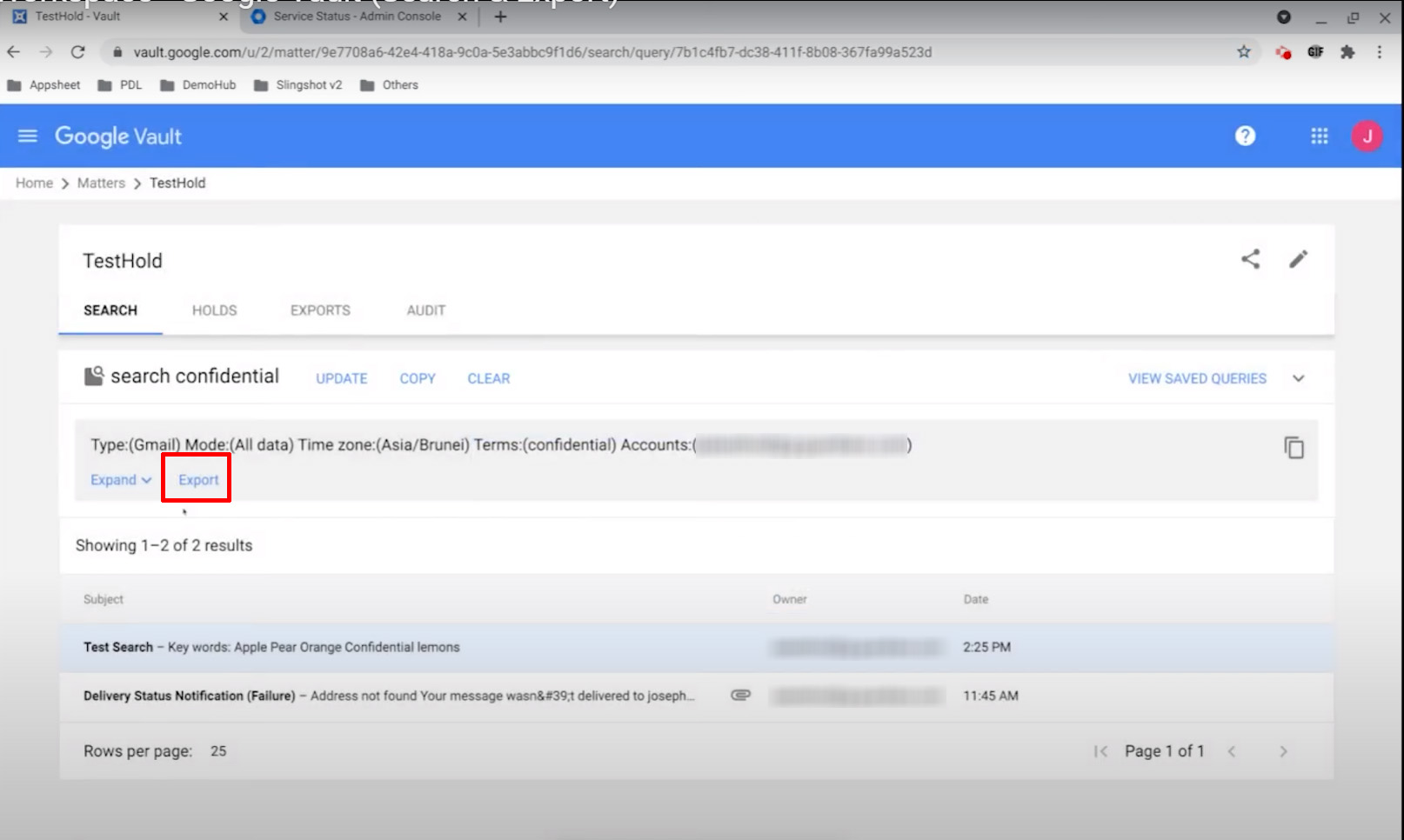Click the Subject column header
Viewport: 1404px width, 840px height.
(x=104, y=599)
